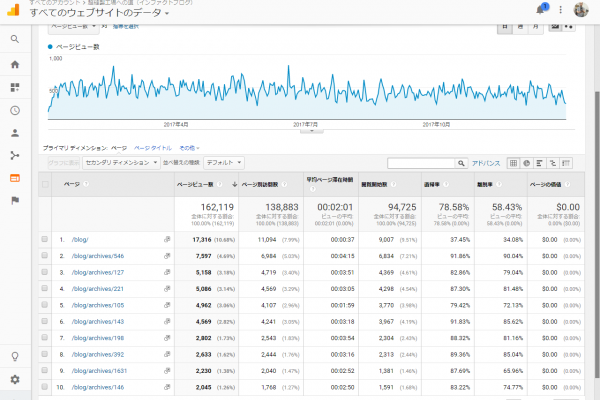Image resolution: width=600 pixels, height=400 pixels.
Task: Switch to ページ タイトル primary dimension
Action: tap(154, 147)
